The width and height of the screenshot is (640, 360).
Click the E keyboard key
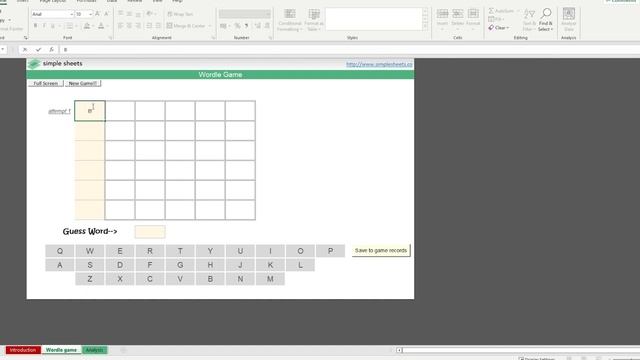click(120, 251)
